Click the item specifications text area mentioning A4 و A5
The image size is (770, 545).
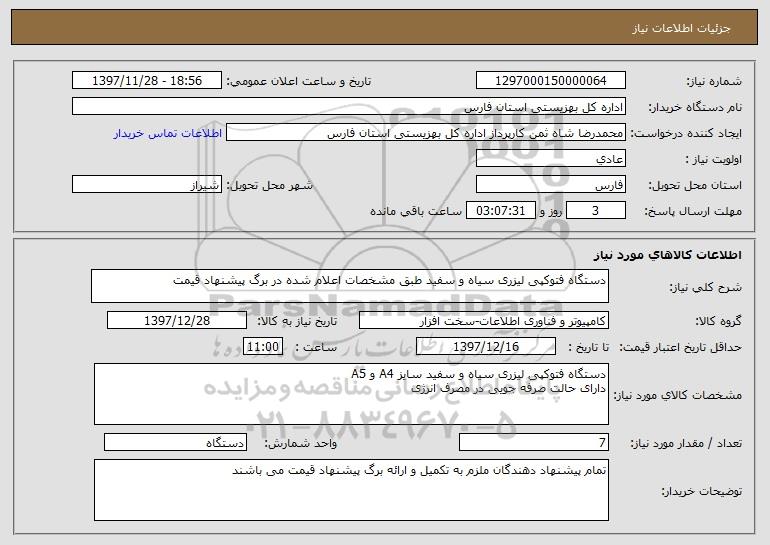click(x=351, y=394)
